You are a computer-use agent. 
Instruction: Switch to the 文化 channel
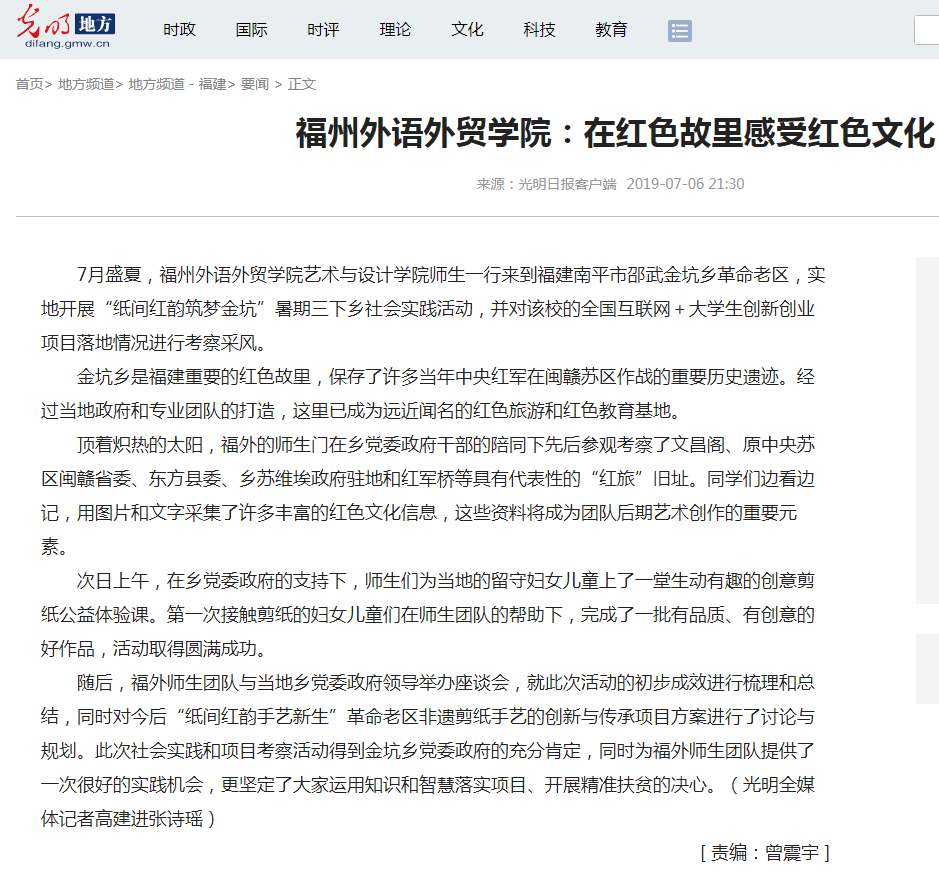click(467, 30)
